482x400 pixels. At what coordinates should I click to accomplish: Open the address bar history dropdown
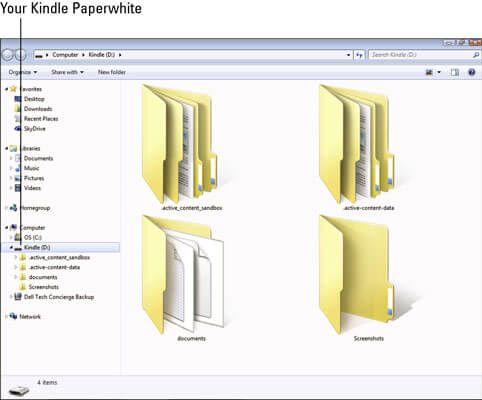348,55
